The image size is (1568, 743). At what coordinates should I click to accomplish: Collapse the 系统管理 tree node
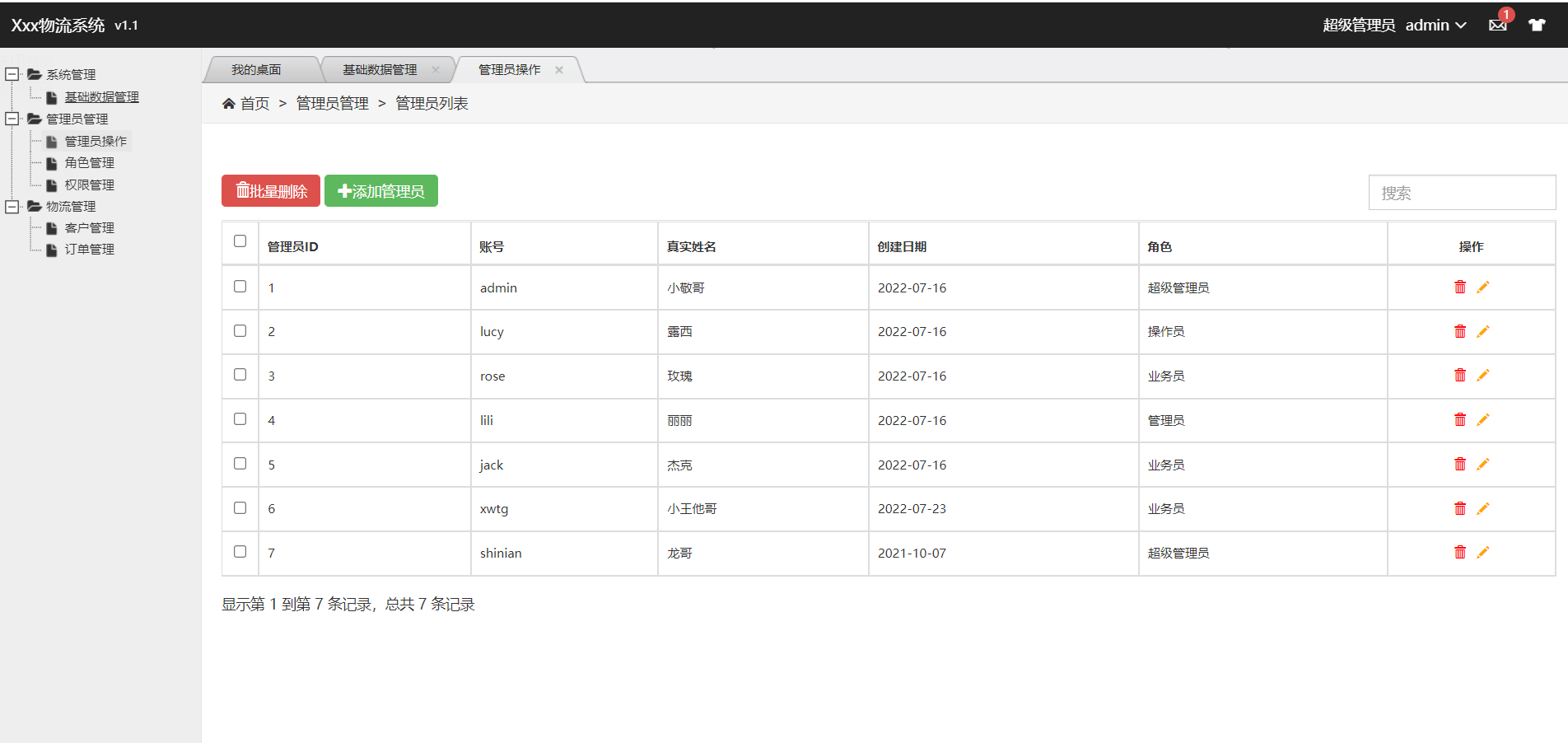(x=12, y=74)
